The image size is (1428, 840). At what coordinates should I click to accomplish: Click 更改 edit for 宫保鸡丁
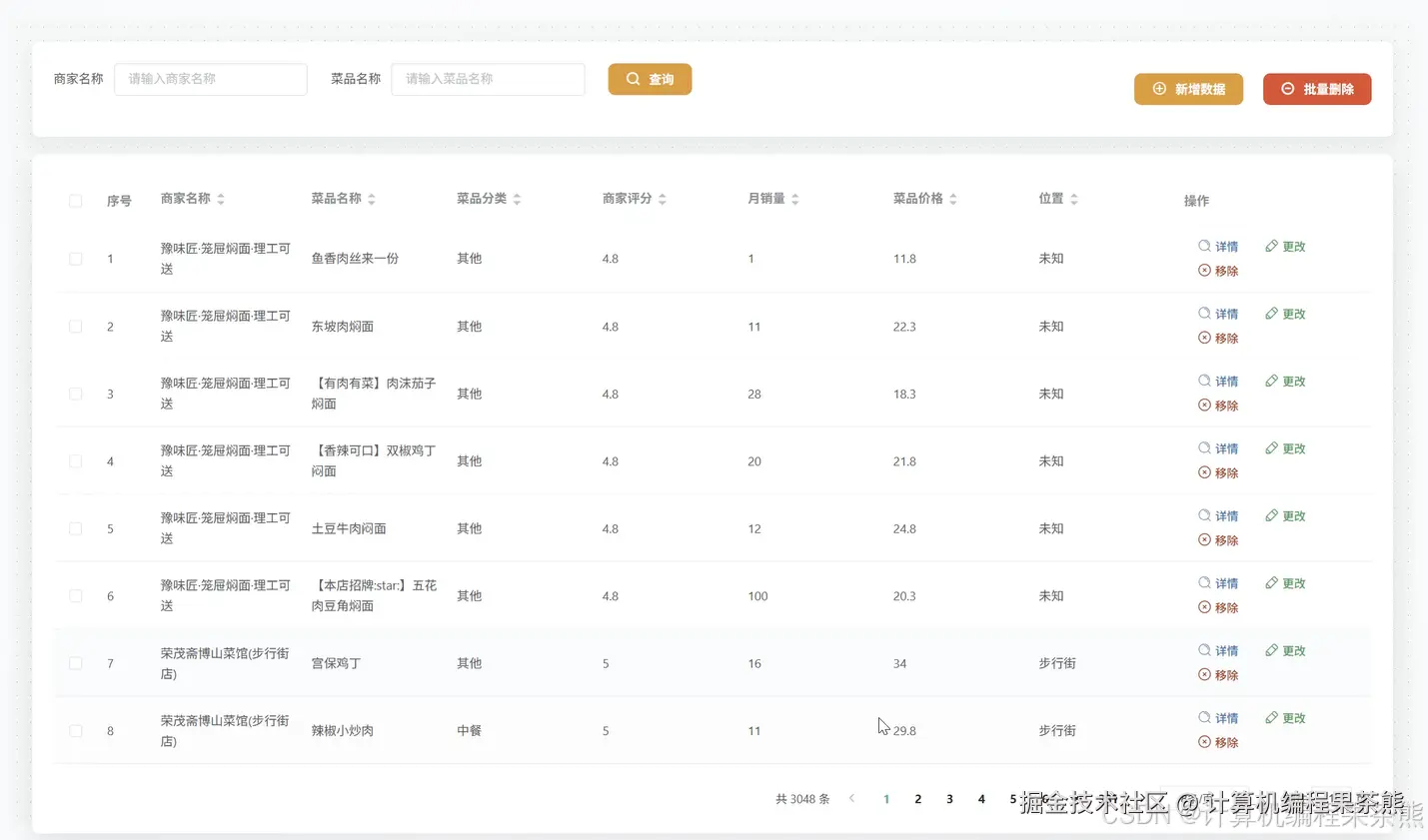(x=1285, y=651)
